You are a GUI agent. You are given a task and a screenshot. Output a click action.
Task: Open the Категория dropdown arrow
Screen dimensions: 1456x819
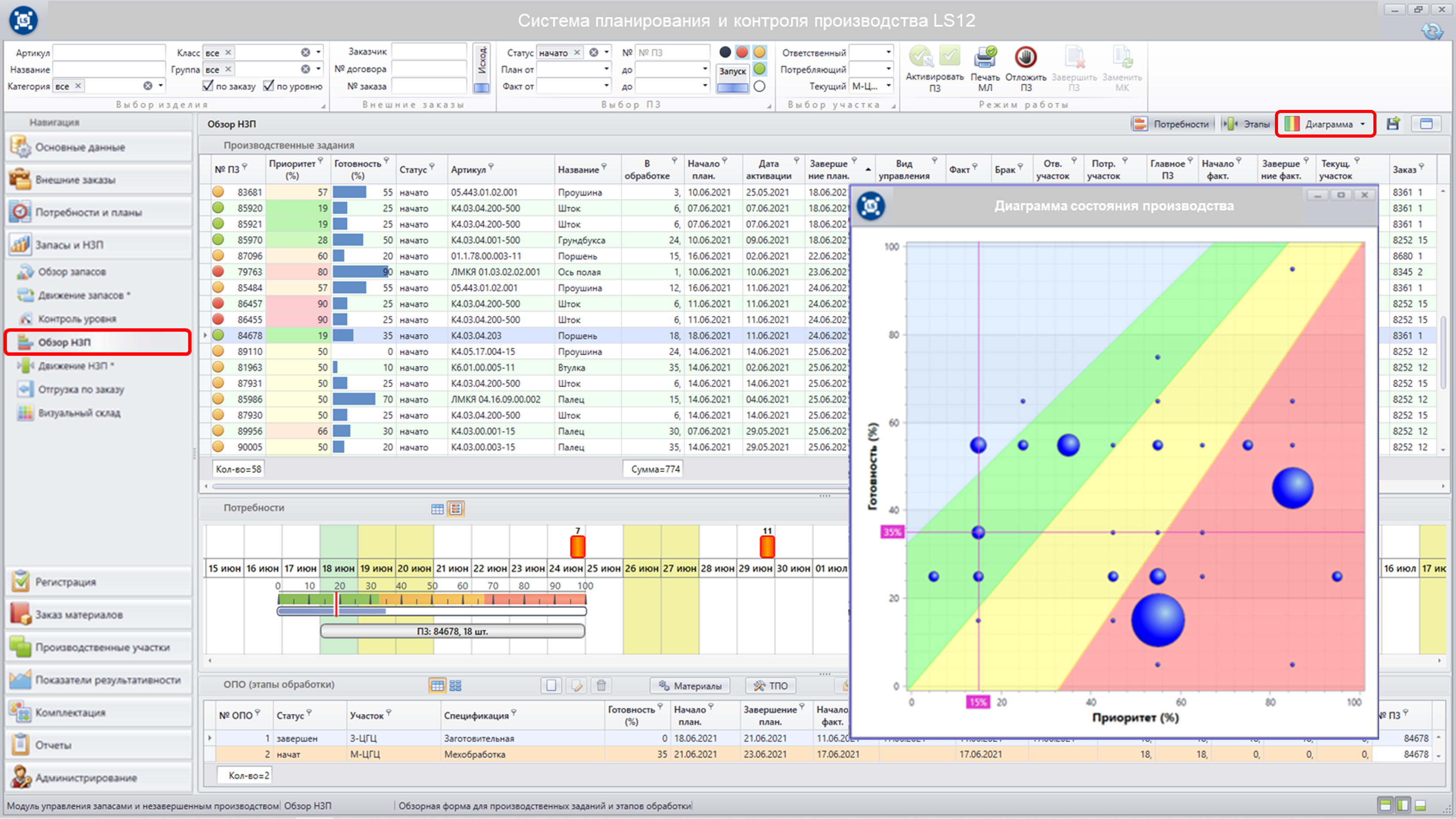[x=161, y=85]
